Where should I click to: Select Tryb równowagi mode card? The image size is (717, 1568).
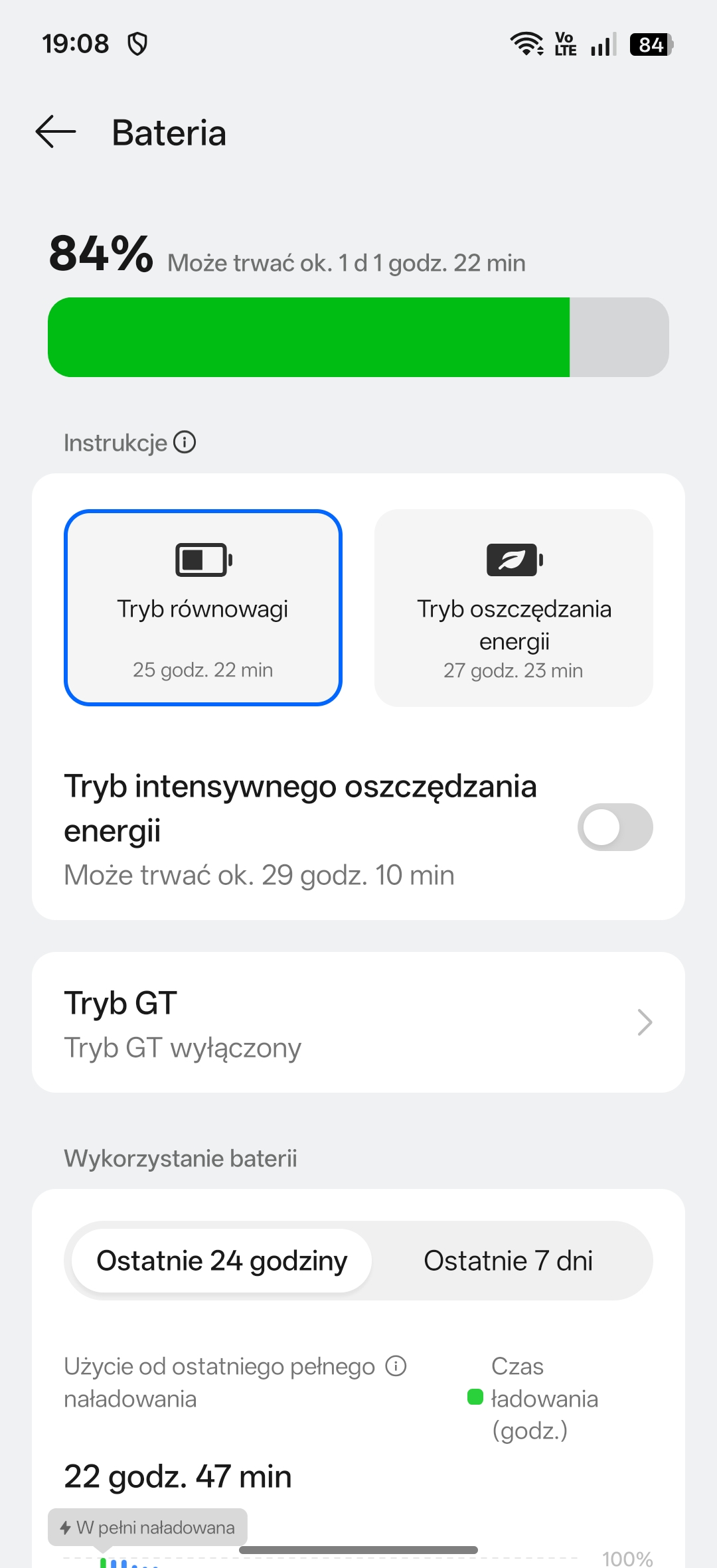[x=203, y=607]
